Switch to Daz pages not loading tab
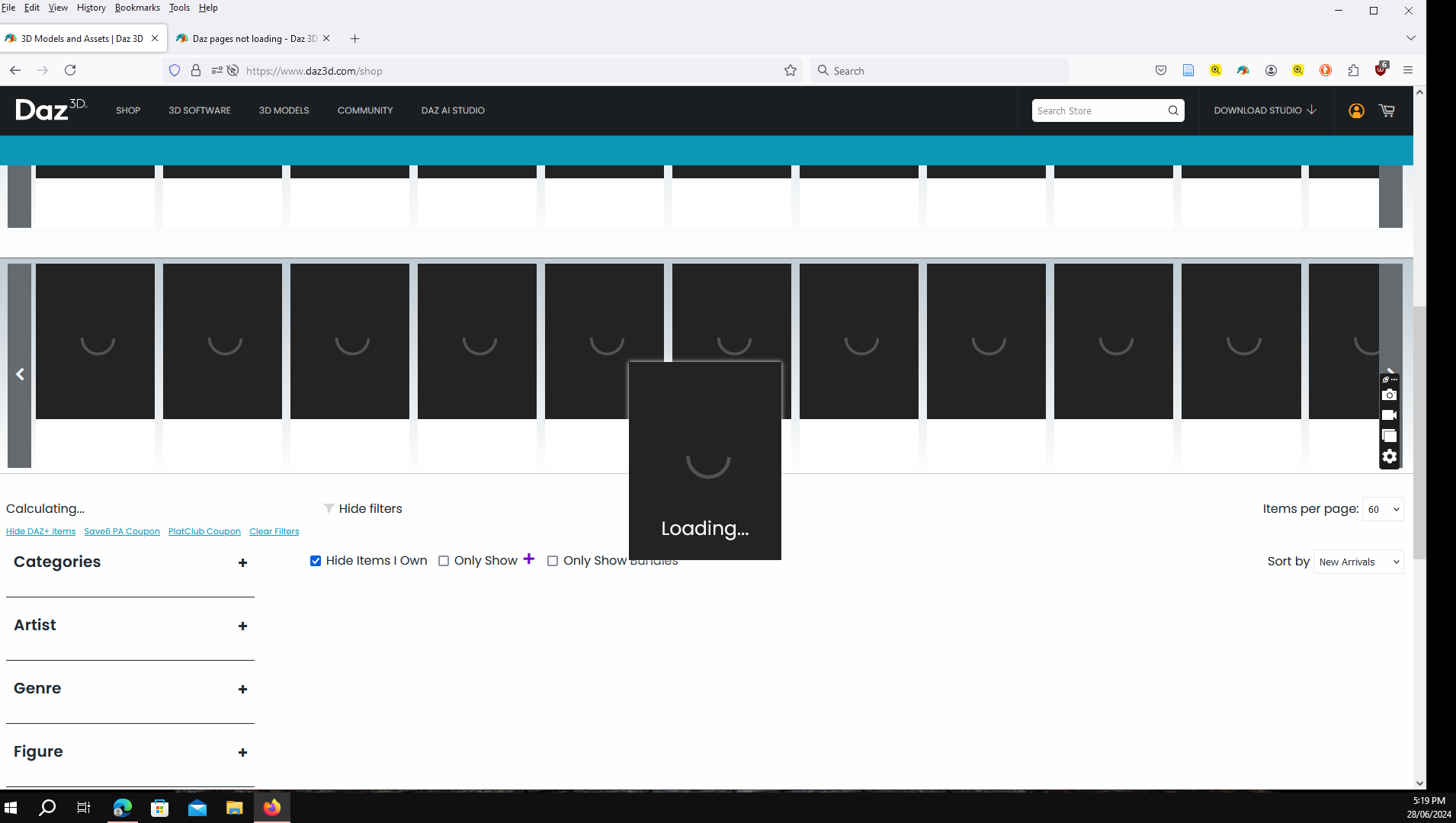1456x823 pixels. tap(253, 38)
